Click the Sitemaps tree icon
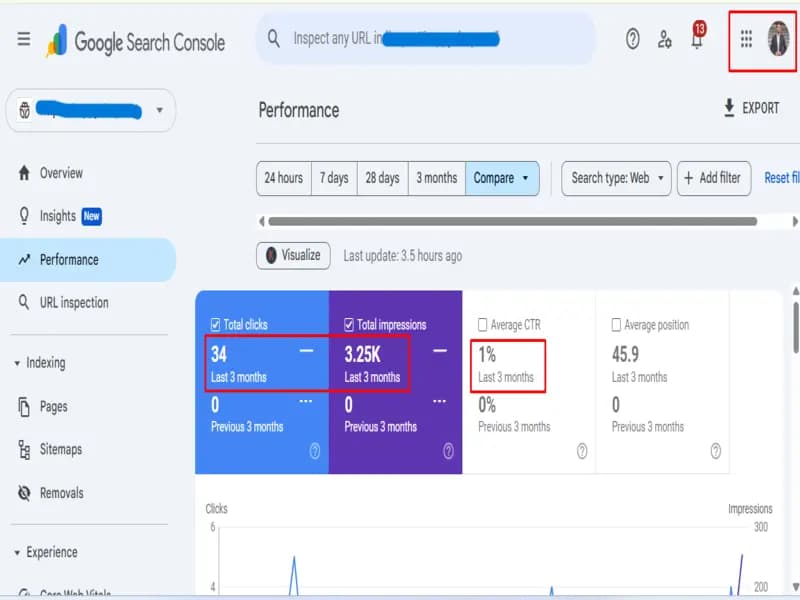Viewport: 800px width, 600px height. click(x=24, y=449)
